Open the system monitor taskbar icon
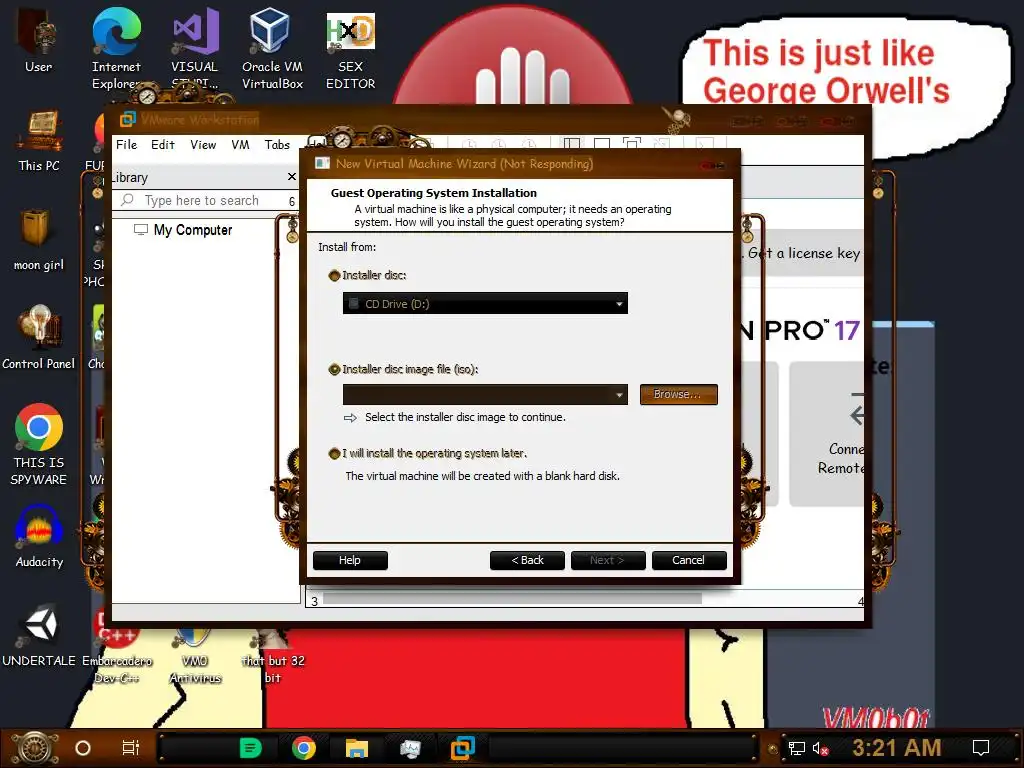 point(409,748)
